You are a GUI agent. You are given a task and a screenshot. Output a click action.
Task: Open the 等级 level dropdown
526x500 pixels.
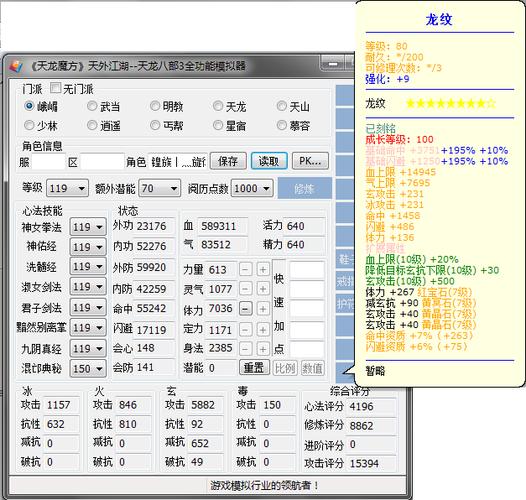(67, 188)
